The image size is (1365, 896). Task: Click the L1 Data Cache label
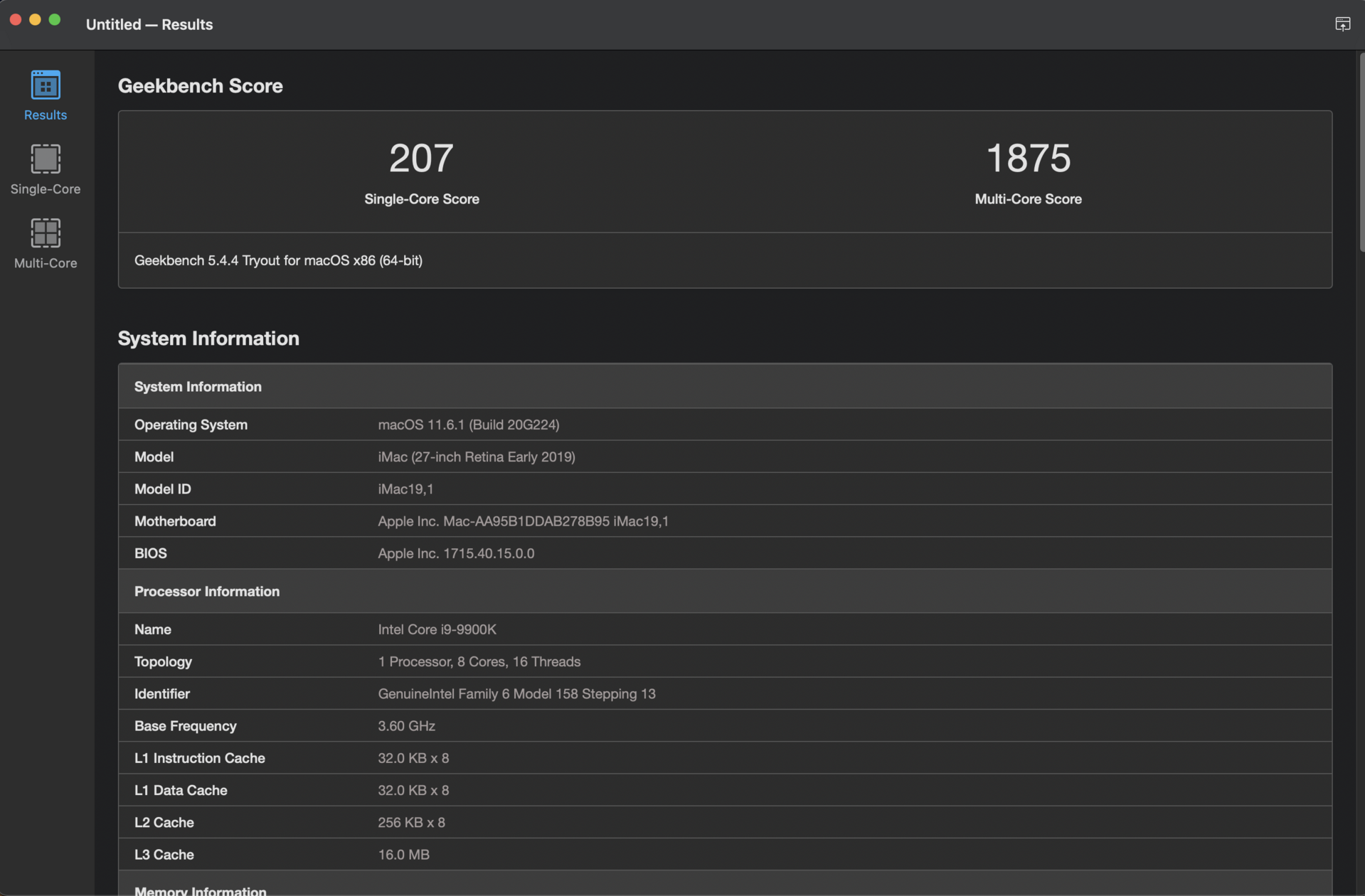pos(181,790)
